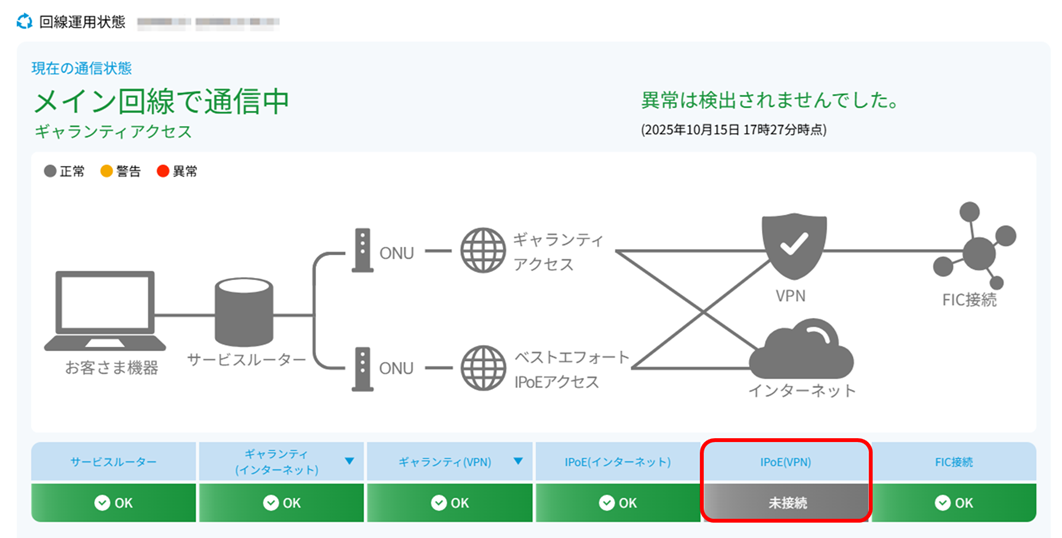1062x538 pixels.
Task: Click the サービスルーター cylinder icon
Action: point(244,313)
